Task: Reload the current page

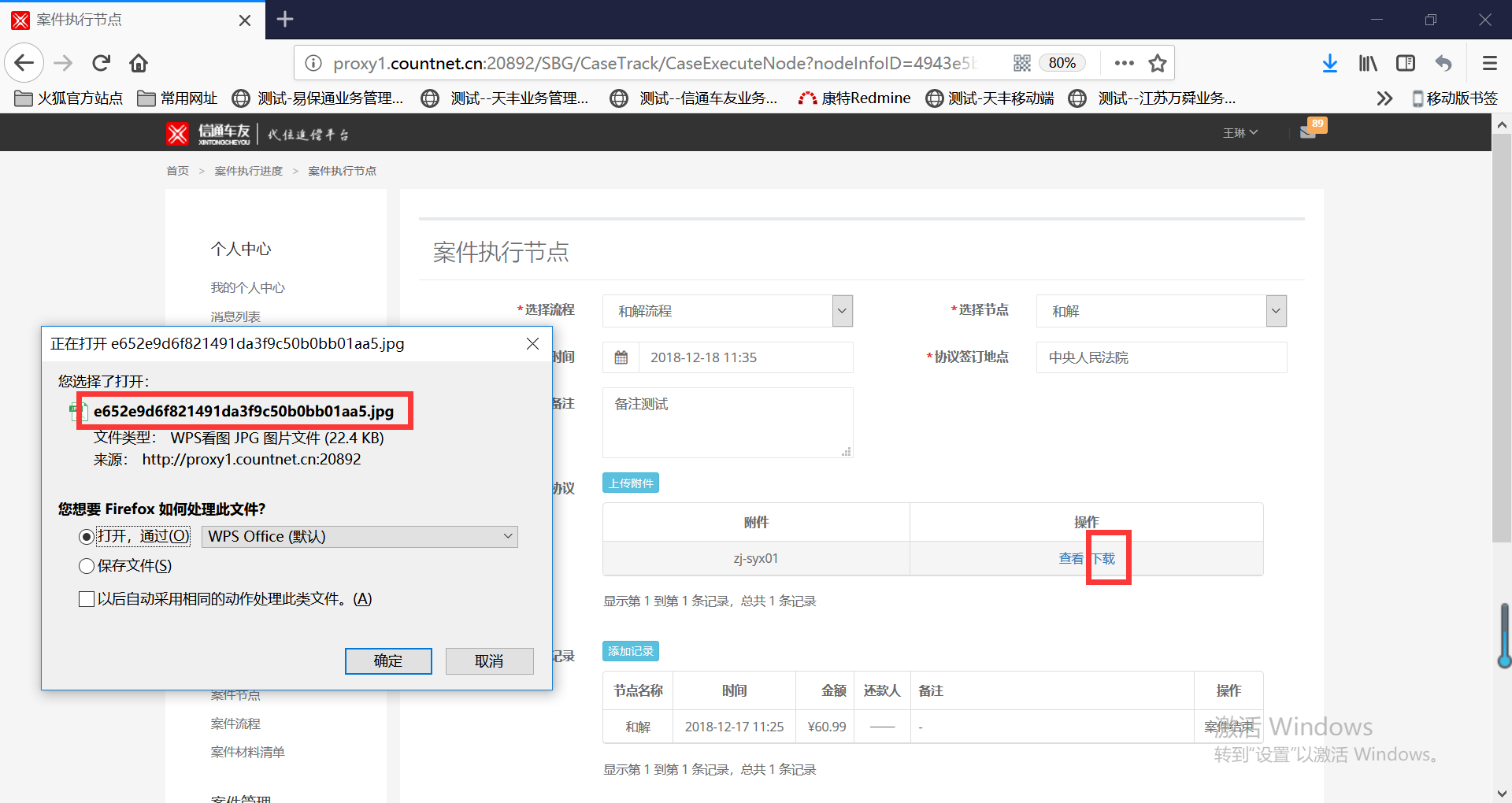Action: coord(102,63)
